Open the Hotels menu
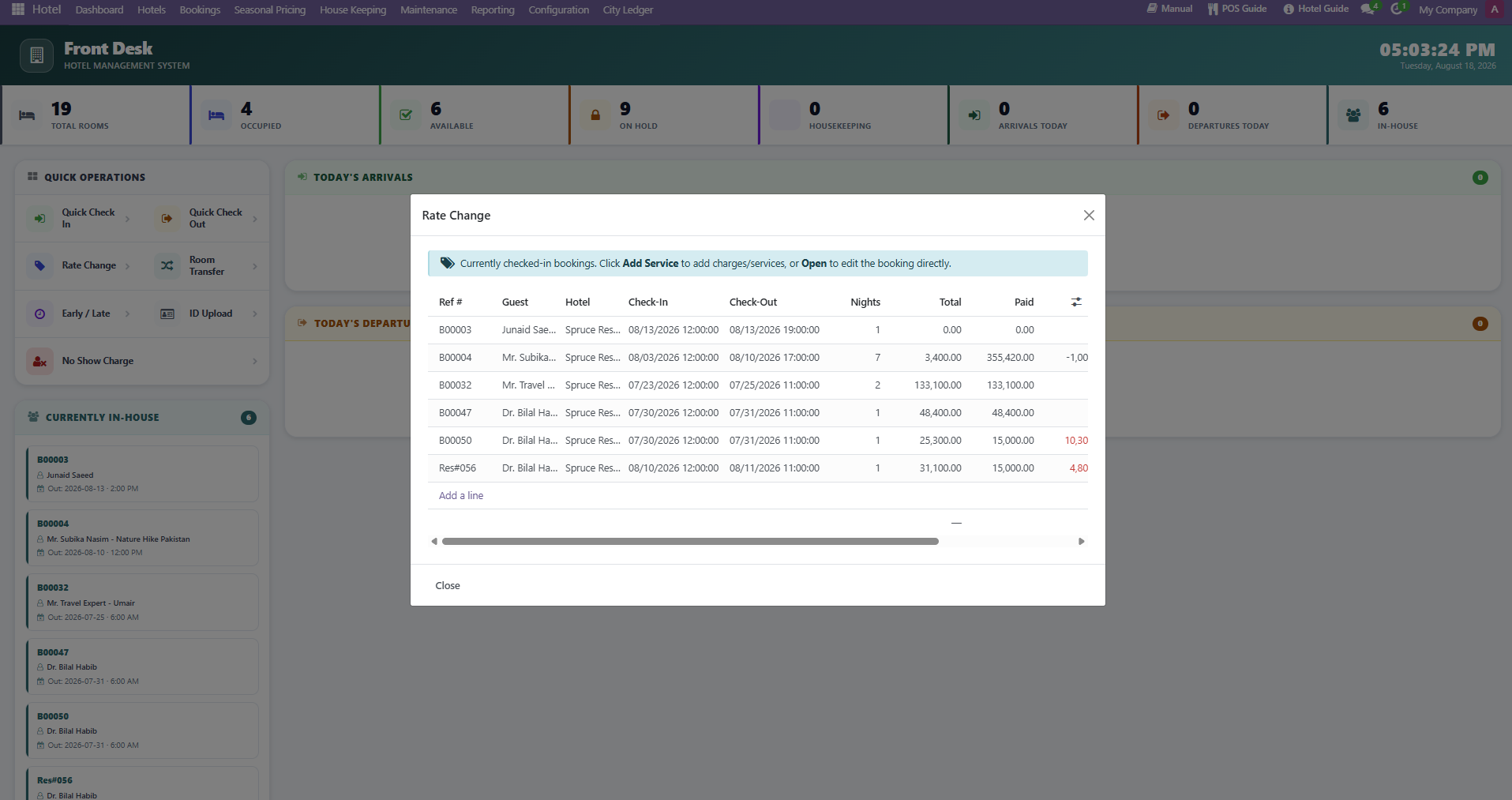This screenshot has width=1512, height=800. (x=152, y=9)
